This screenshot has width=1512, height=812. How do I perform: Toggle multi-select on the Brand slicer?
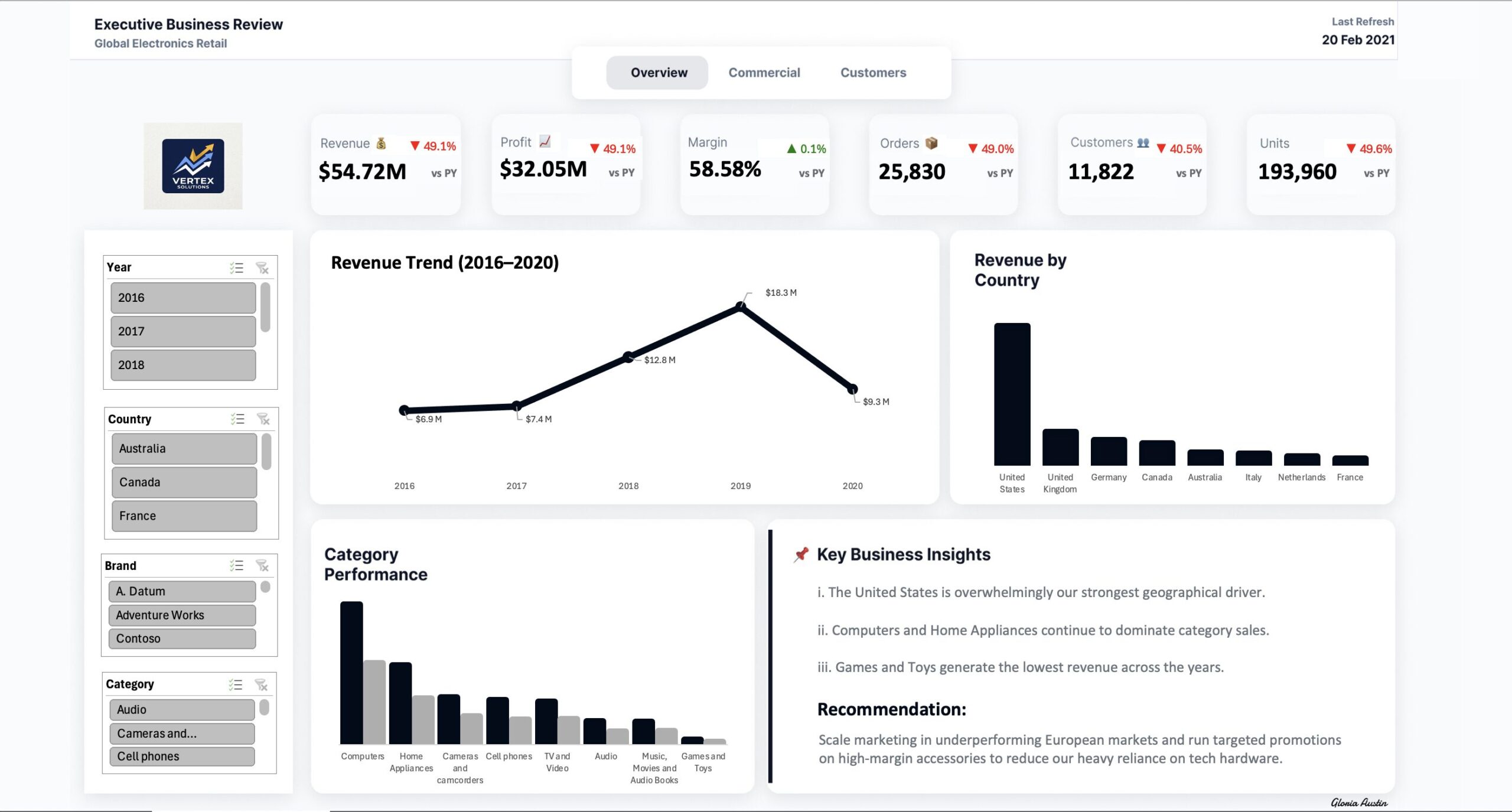pos(236,566)
